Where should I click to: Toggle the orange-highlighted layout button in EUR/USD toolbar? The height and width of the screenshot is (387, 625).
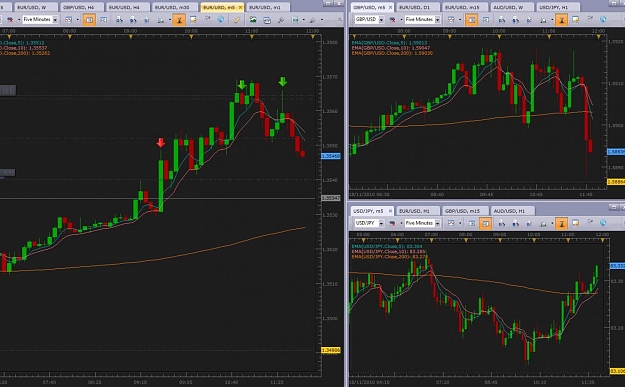(89, 20)
